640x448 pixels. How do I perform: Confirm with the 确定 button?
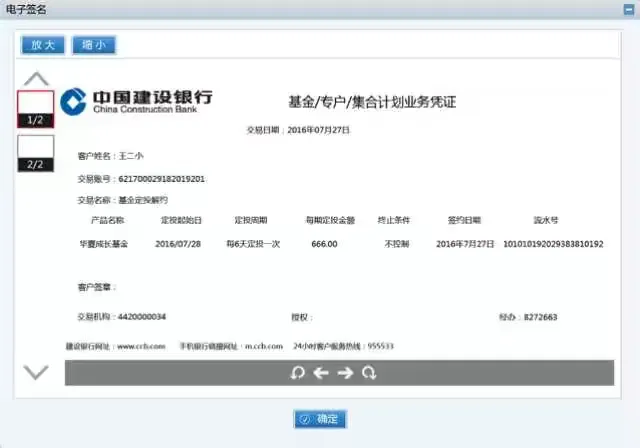pyautogui.click(x=320, y=419)
